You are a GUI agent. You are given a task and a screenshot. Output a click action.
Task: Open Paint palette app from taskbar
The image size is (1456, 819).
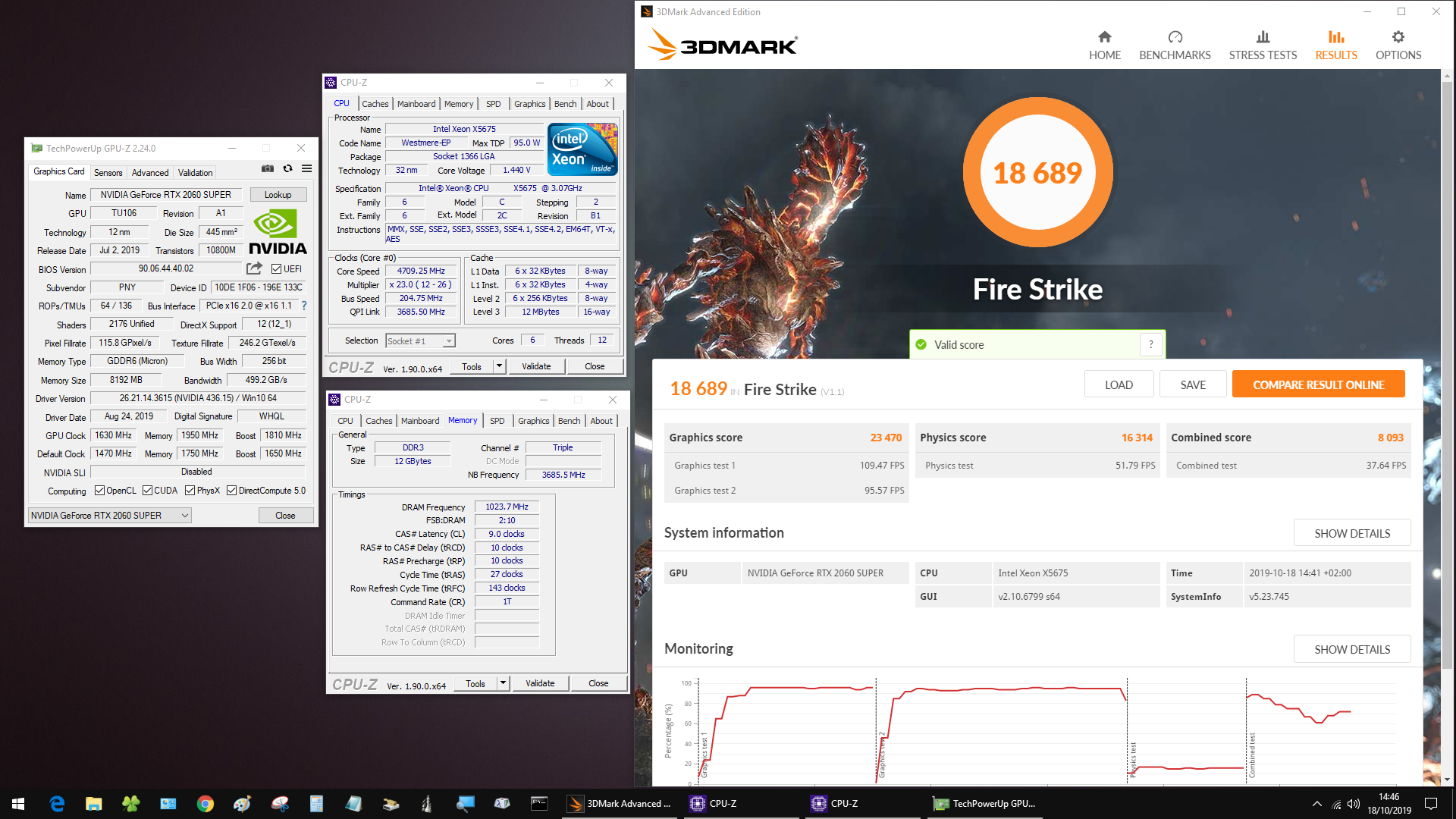click(x=243, y=804)
